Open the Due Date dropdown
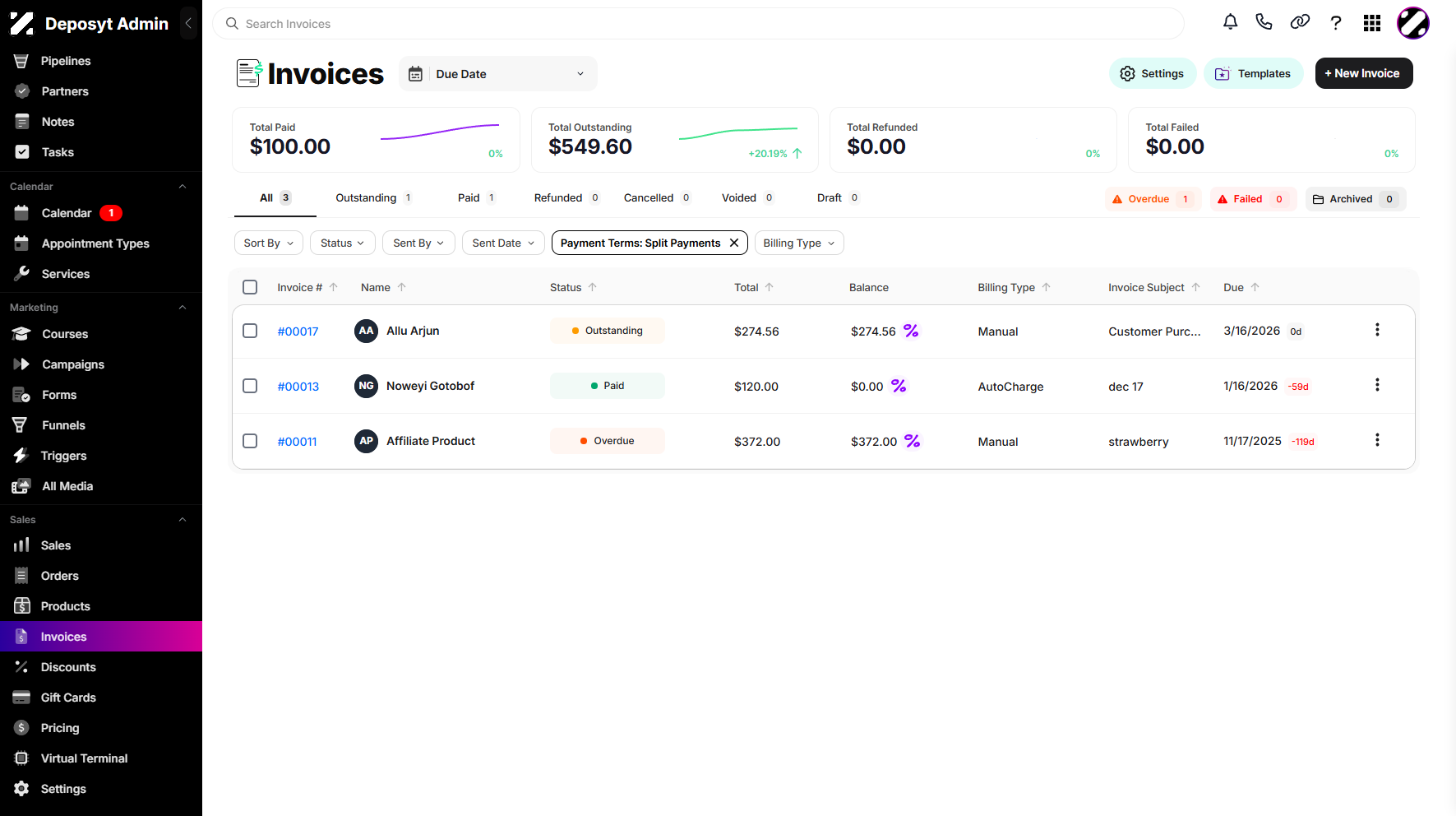Viewport: 1456px width, 816px height. 498,74
